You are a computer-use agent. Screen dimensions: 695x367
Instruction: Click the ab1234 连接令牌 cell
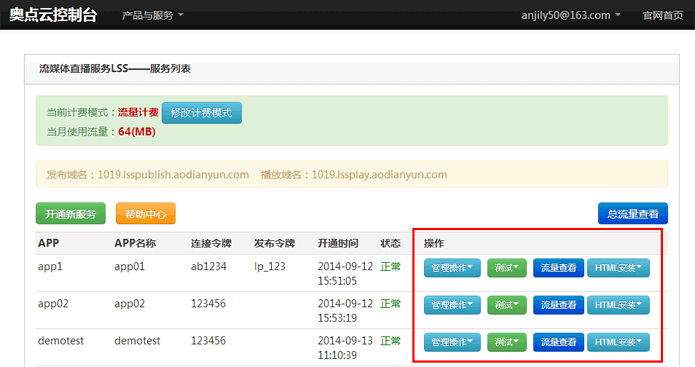pyautogui.click(x=208, y=266)
